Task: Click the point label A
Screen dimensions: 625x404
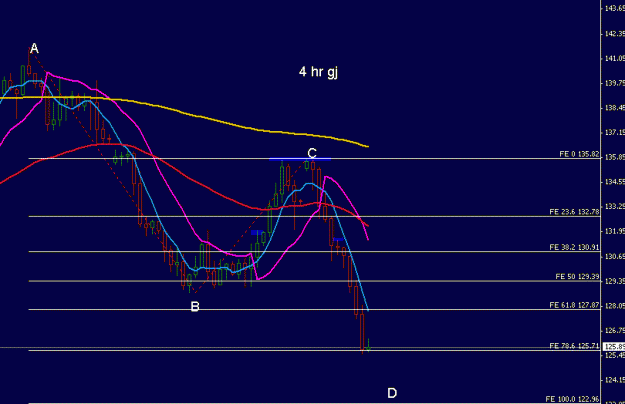Action: click(34, 49)
